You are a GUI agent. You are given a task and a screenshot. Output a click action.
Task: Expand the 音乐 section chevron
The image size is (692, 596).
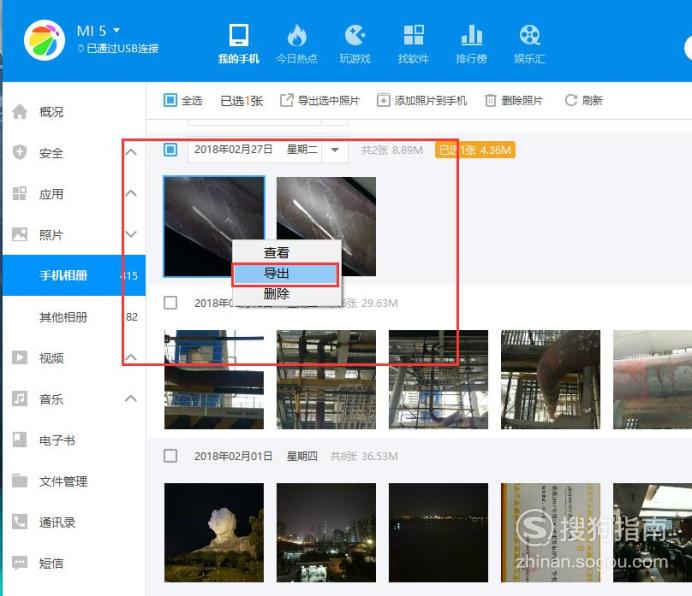point(131,399)
